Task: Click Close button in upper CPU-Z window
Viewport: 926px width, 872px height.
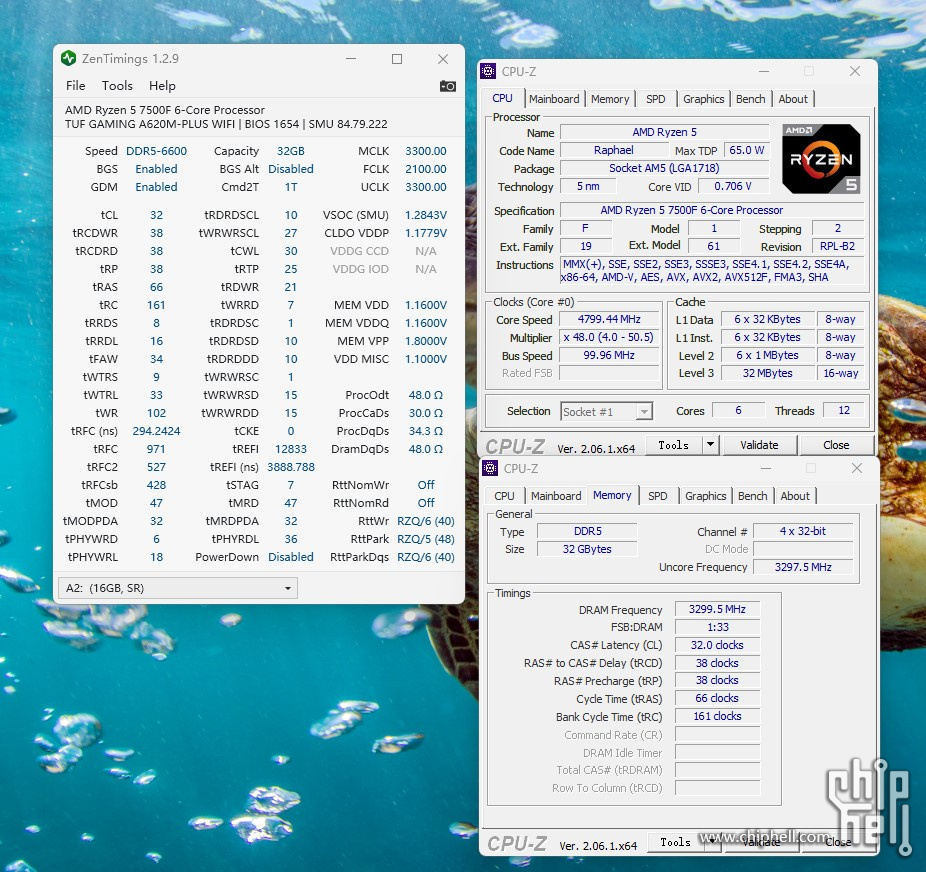Action: [836, 445]
